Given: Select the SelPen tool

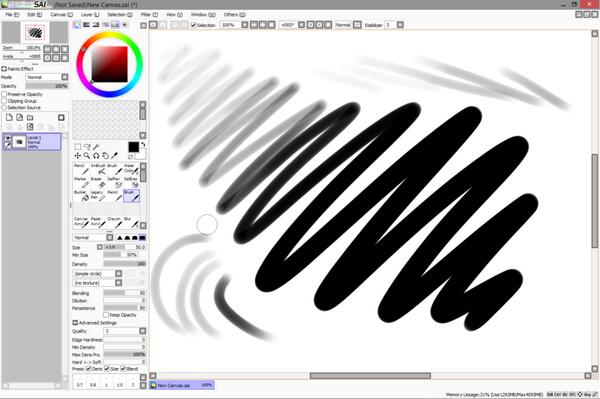Looking at the screenshot, I should (114, 182).
